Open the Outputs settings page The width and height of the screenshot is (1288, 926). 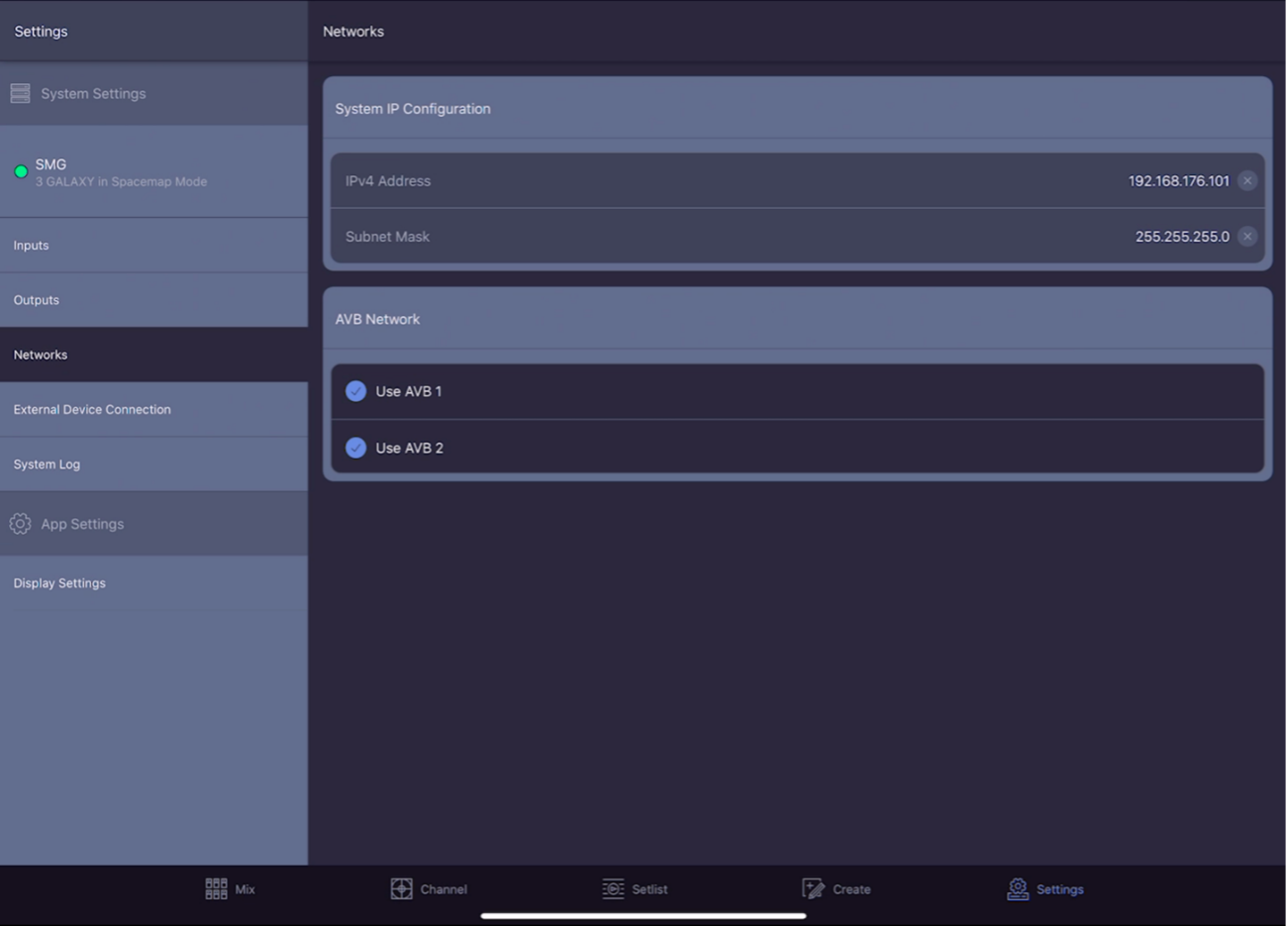click(153, 300)
